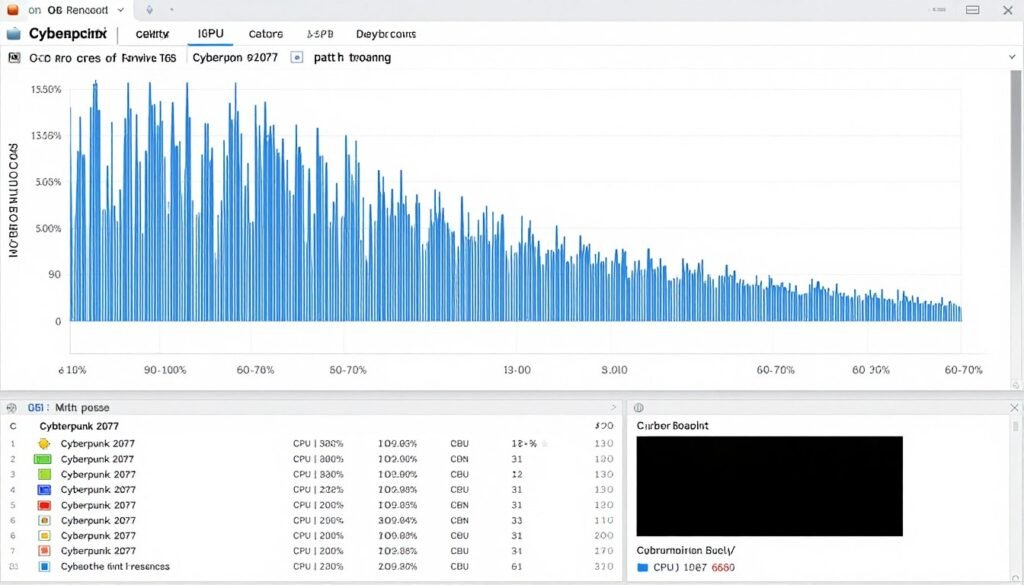Click the blue briefcase icon beside Cyberpcinx
This screenshot has width=1024, height=585.
coord(13,34)
